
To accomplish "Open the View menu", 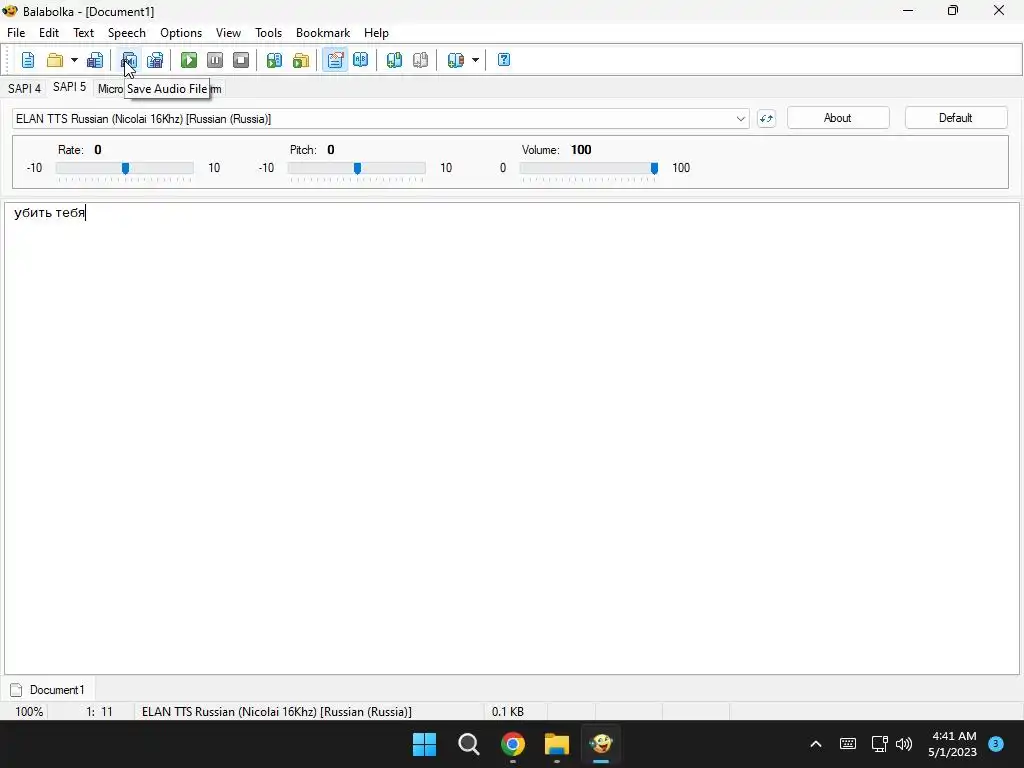I will tap(228, 33).
